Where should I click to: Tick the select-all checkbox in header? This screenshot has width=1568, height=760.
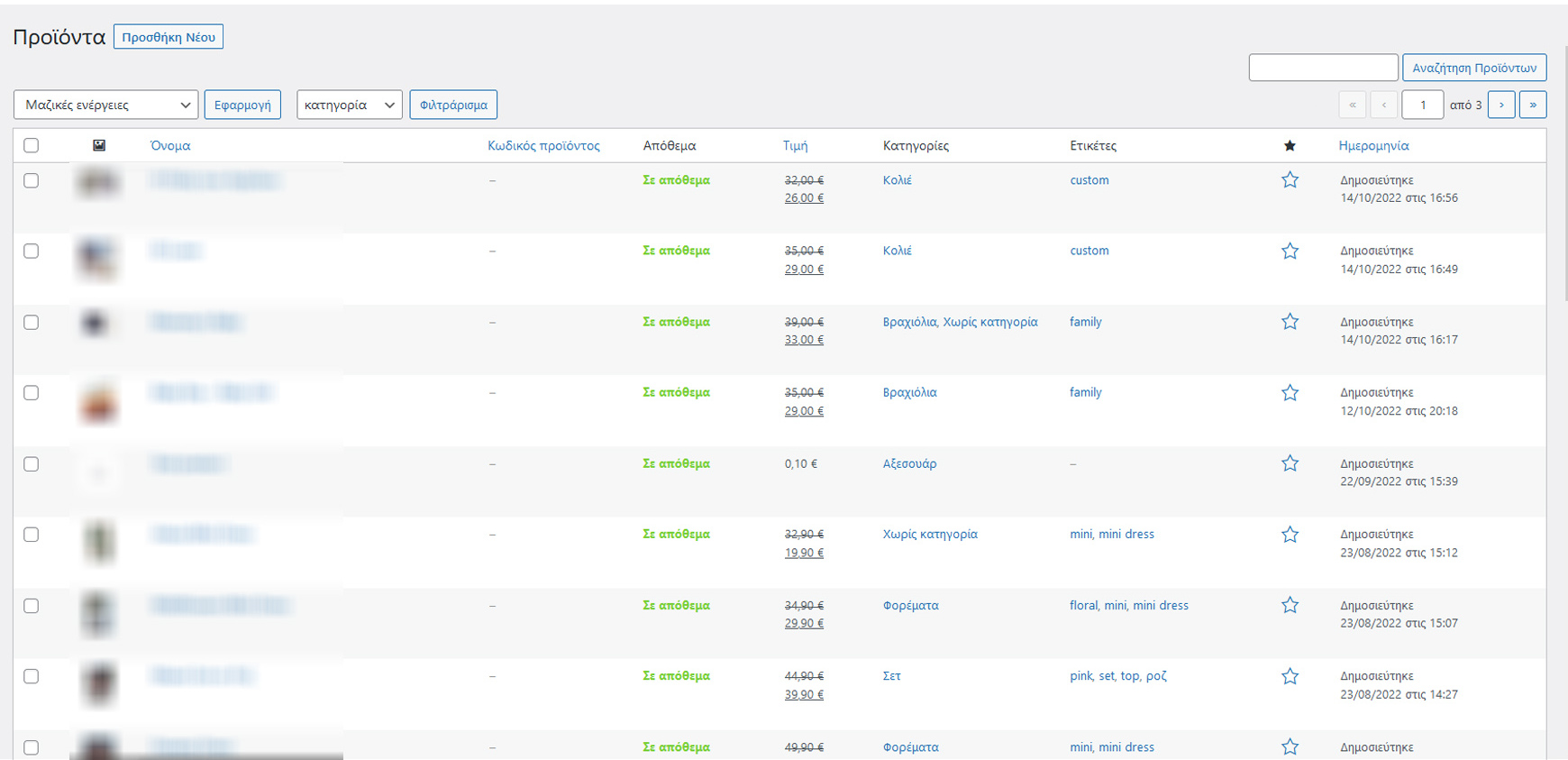32,145
